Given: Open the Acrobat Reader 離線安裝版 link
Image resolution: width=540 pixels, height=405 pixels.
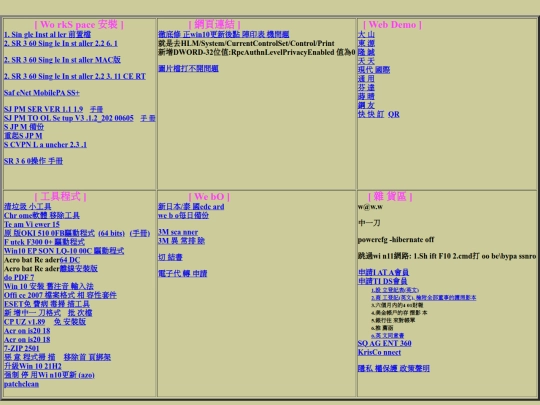Looking at the screenshot, I should pyautogui.click(x=79, y=269).
